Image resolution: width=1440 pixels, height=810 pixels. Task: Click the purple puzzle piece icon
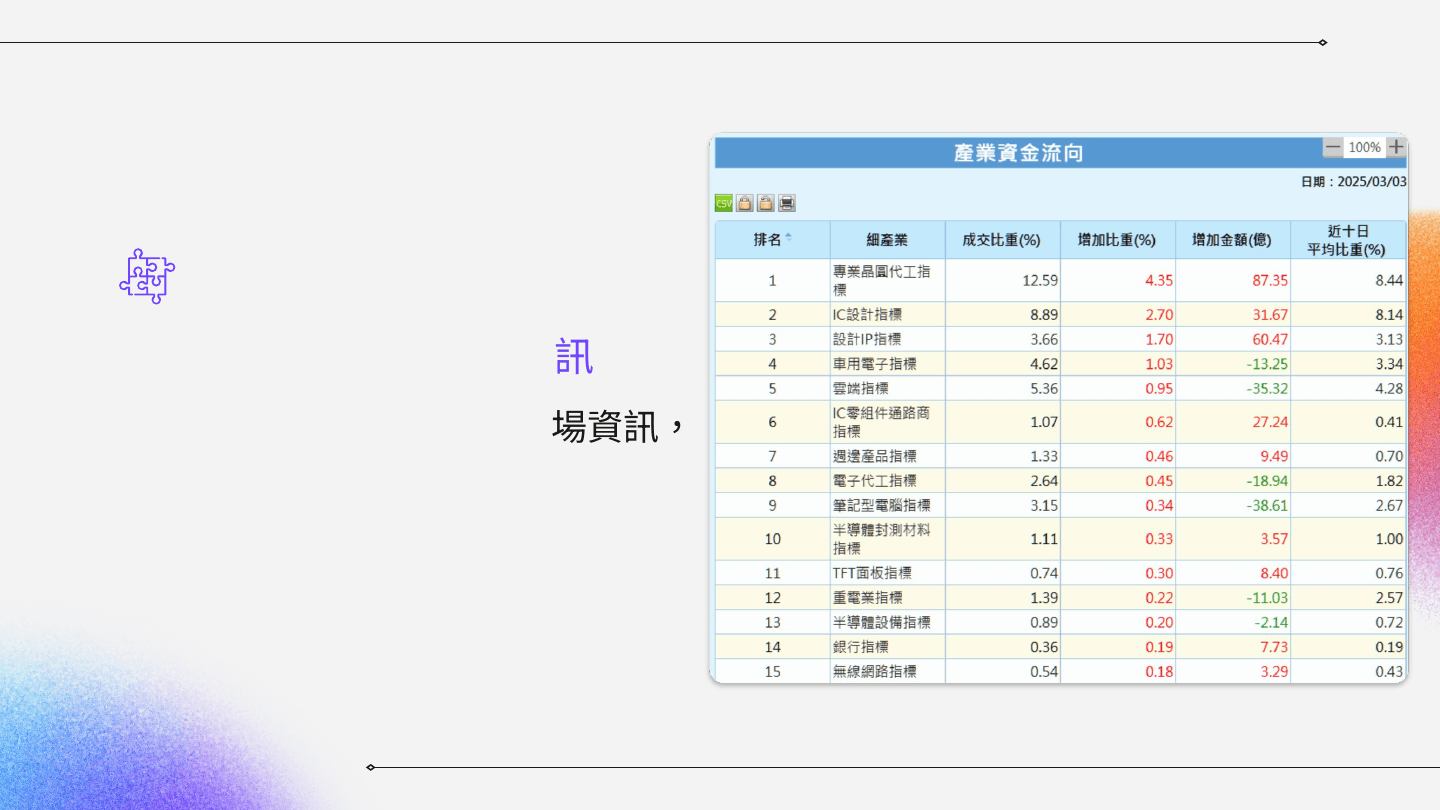[x=147, y=276]
